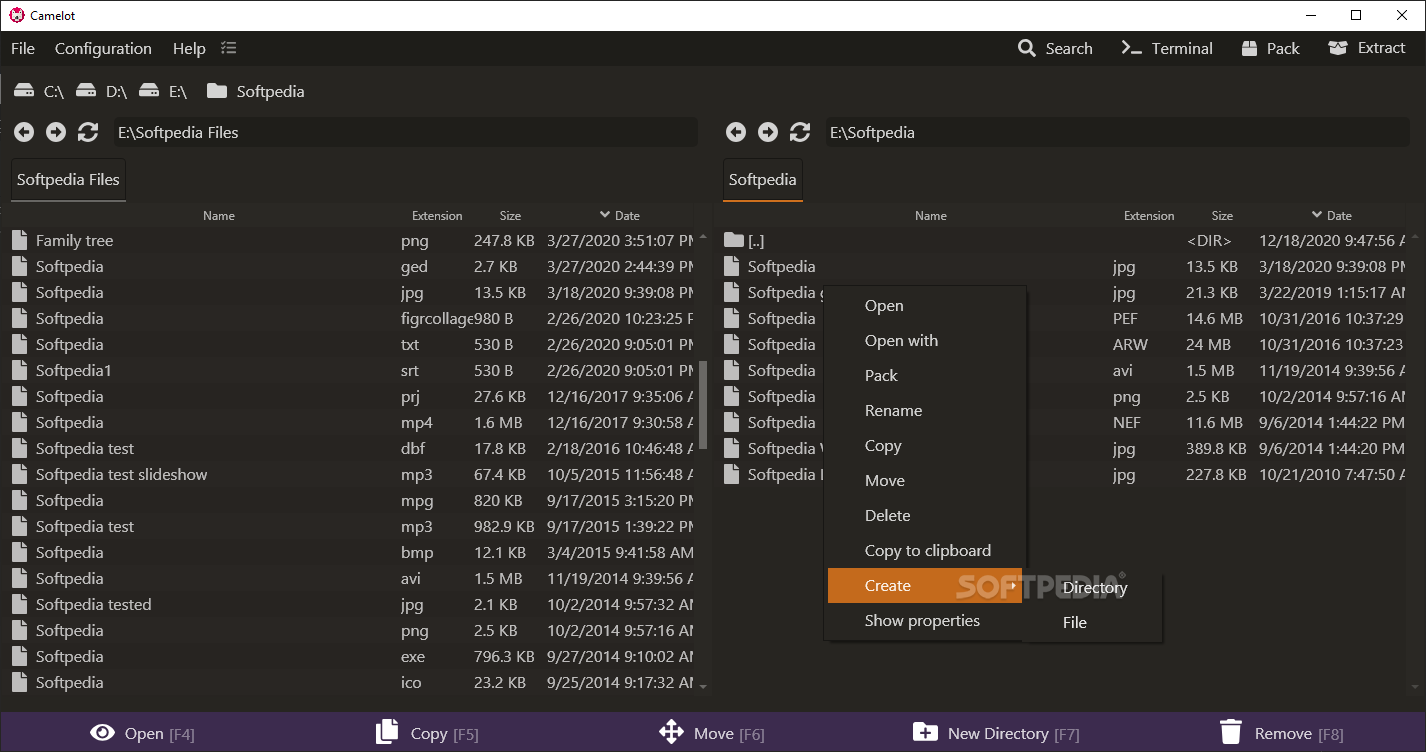
Task: Choose Copy to clipboard
Action: [925, 551]
